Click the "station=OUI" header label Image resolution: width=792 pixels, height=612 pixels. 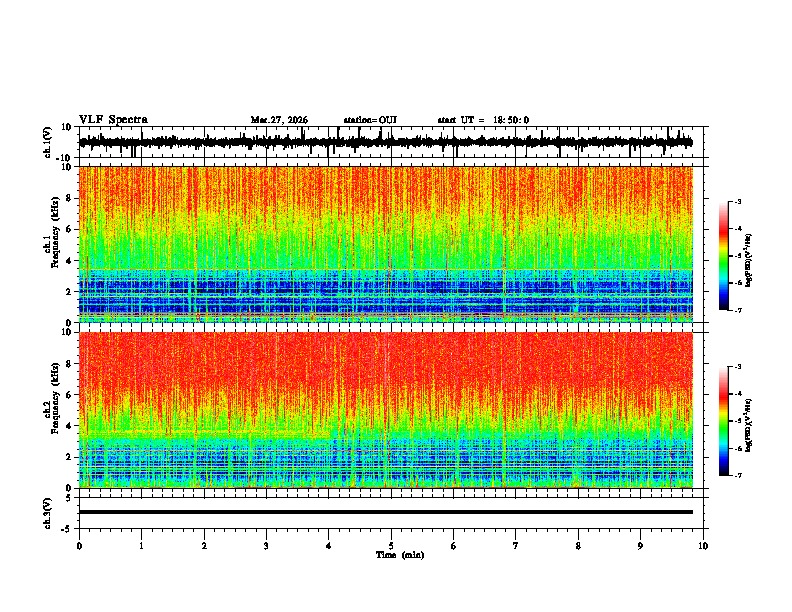pyautogui.click(x=370, y=120)
